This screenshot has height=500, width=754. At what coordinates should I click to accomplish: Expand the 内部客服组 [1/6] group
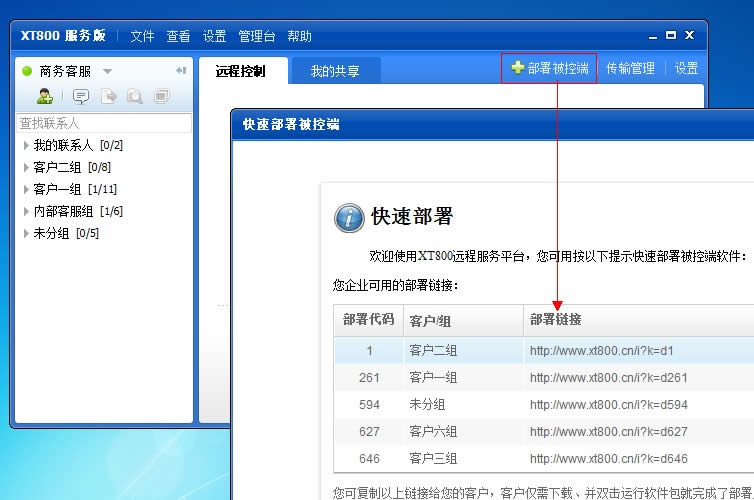click(26, 212)
